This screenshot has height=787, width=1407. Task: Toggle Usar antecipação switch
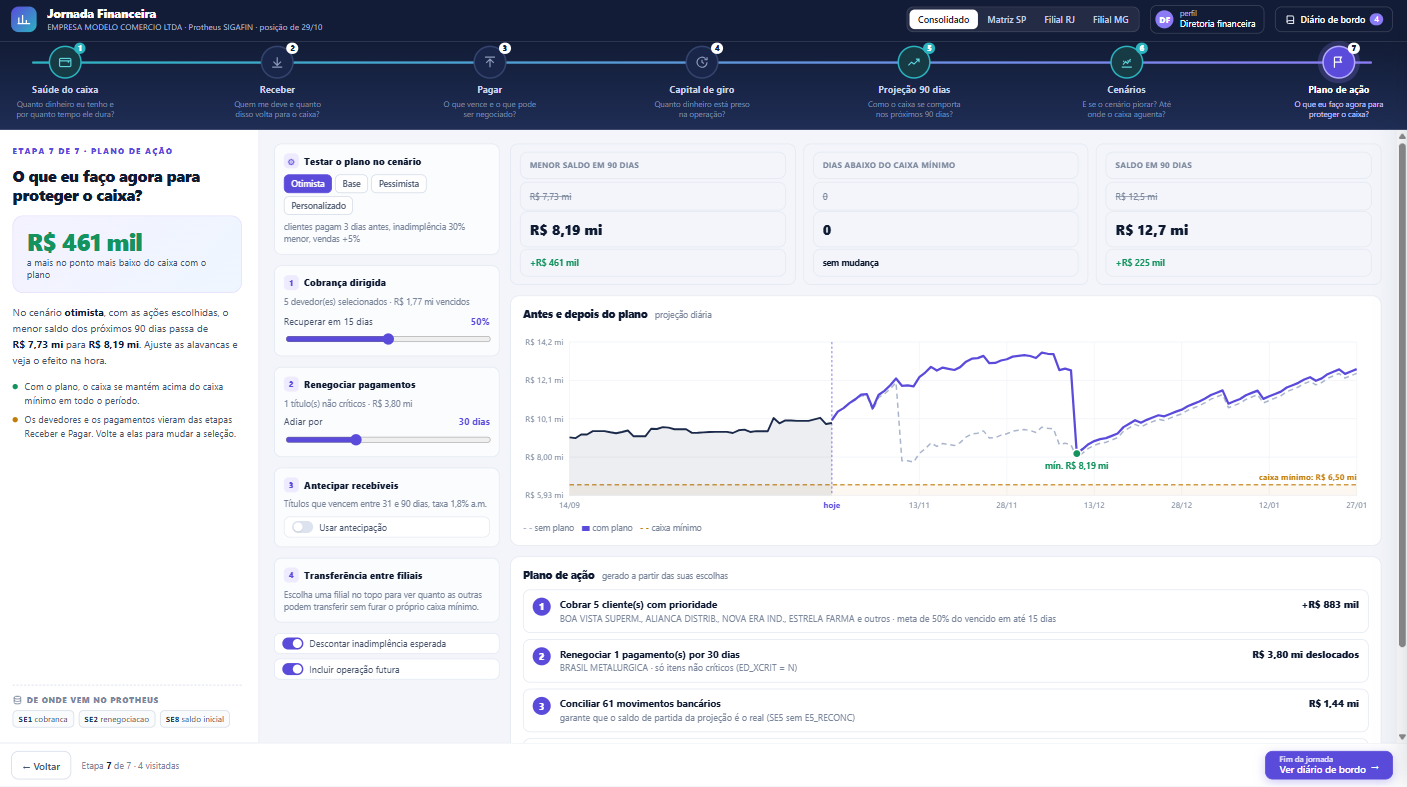(x=302, y=527)
